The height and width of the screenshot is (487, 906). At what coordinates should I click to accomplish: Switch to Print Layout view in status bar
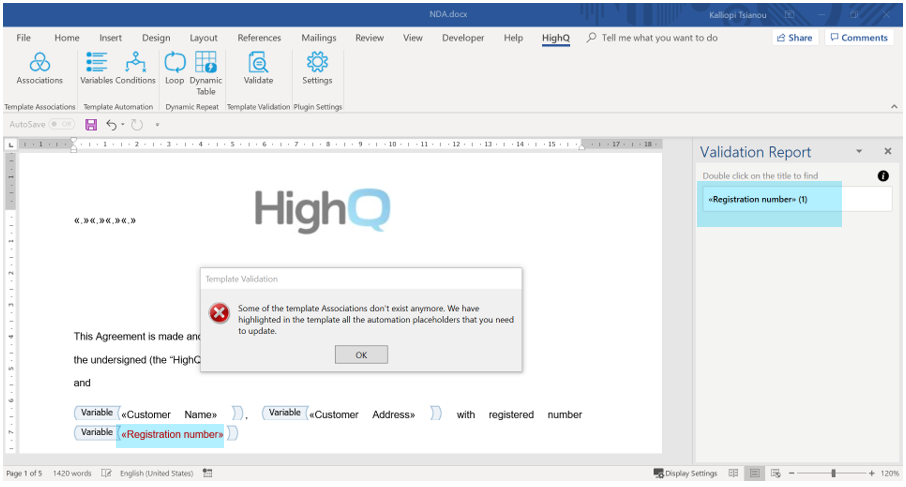click(x=756, y=473)
